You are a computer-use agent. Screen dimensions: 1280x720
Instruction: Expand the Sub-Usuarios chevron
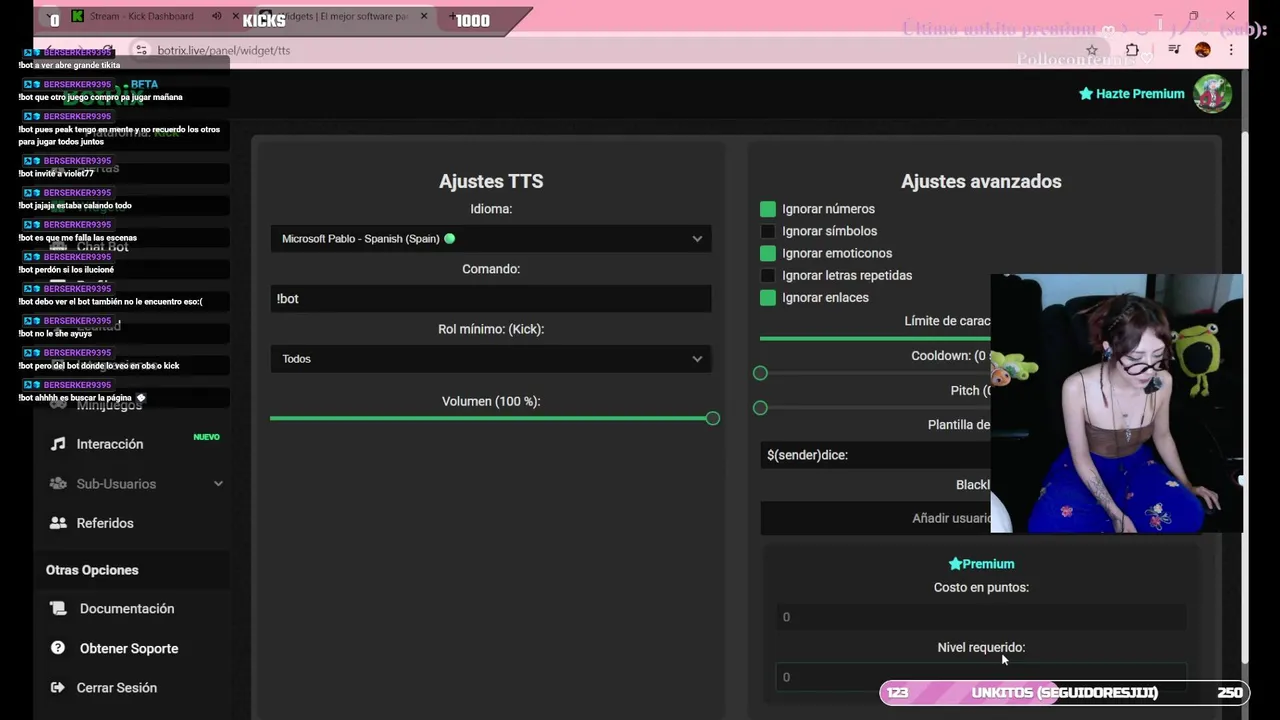[218, 484]
